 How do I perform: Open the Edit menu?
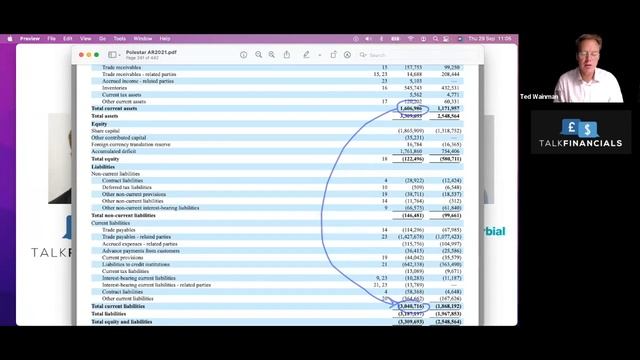68,39
